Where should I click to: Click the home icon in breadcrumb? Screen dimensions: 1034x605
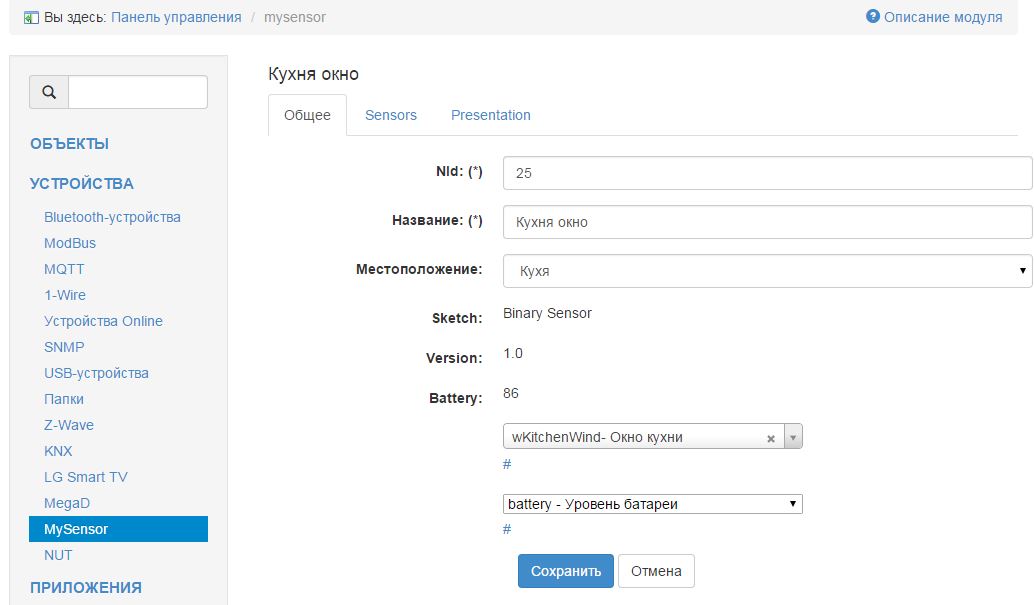[31, 18]
